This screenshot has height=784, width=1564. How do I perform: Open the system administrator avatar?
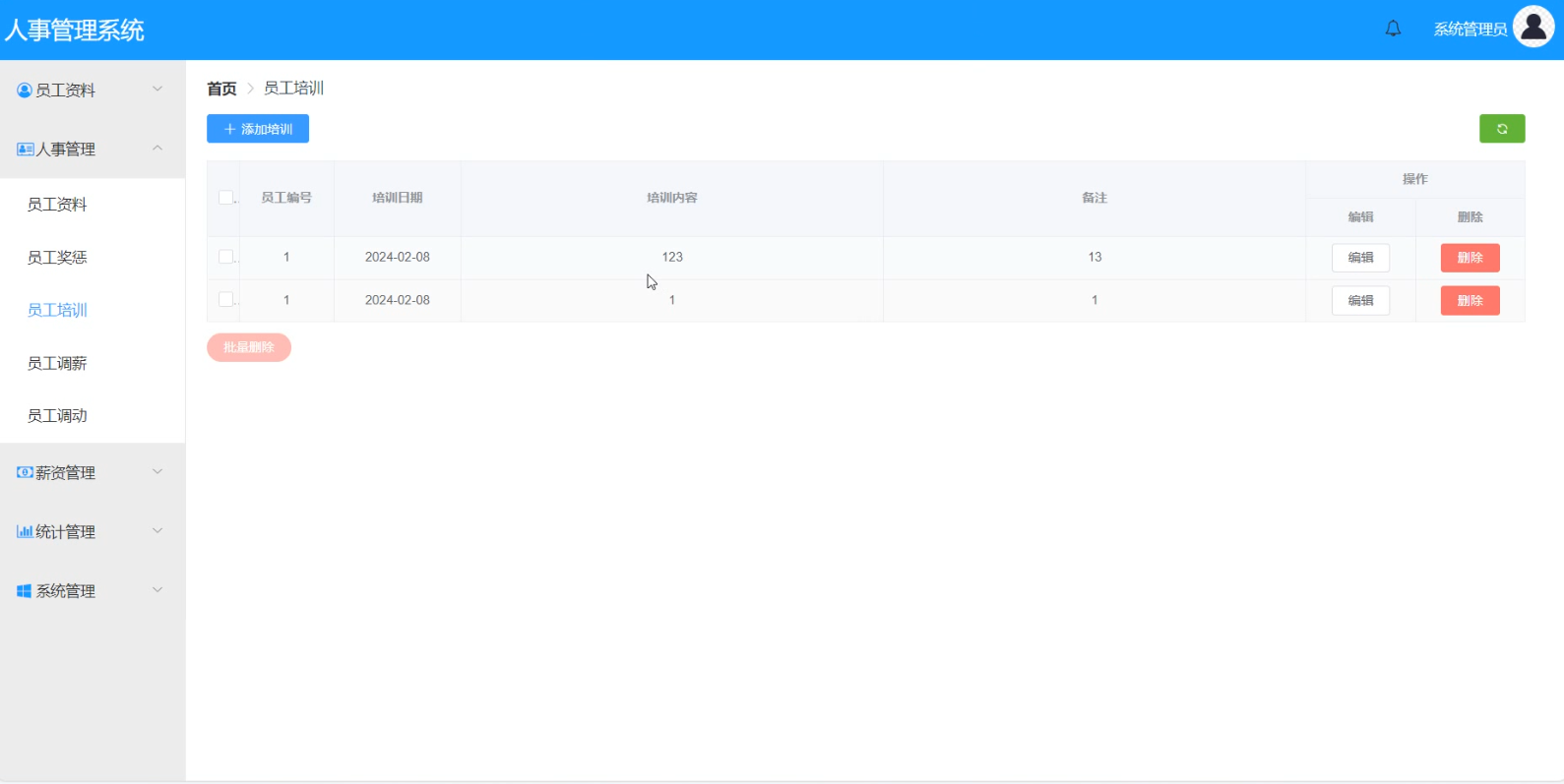click(x=1533, y=28)
